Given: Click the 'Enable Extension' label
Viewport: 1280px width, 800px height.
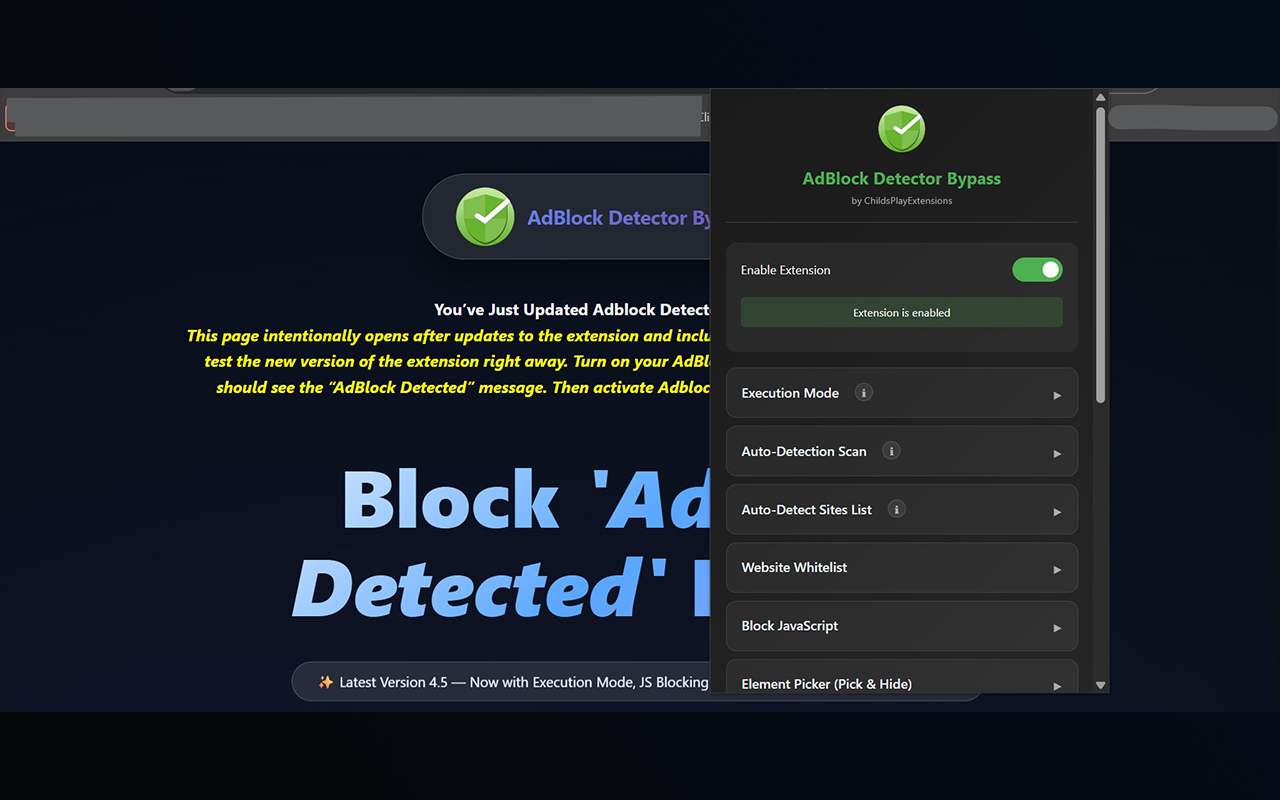Looking at the screenshot, I should point(785,270).
